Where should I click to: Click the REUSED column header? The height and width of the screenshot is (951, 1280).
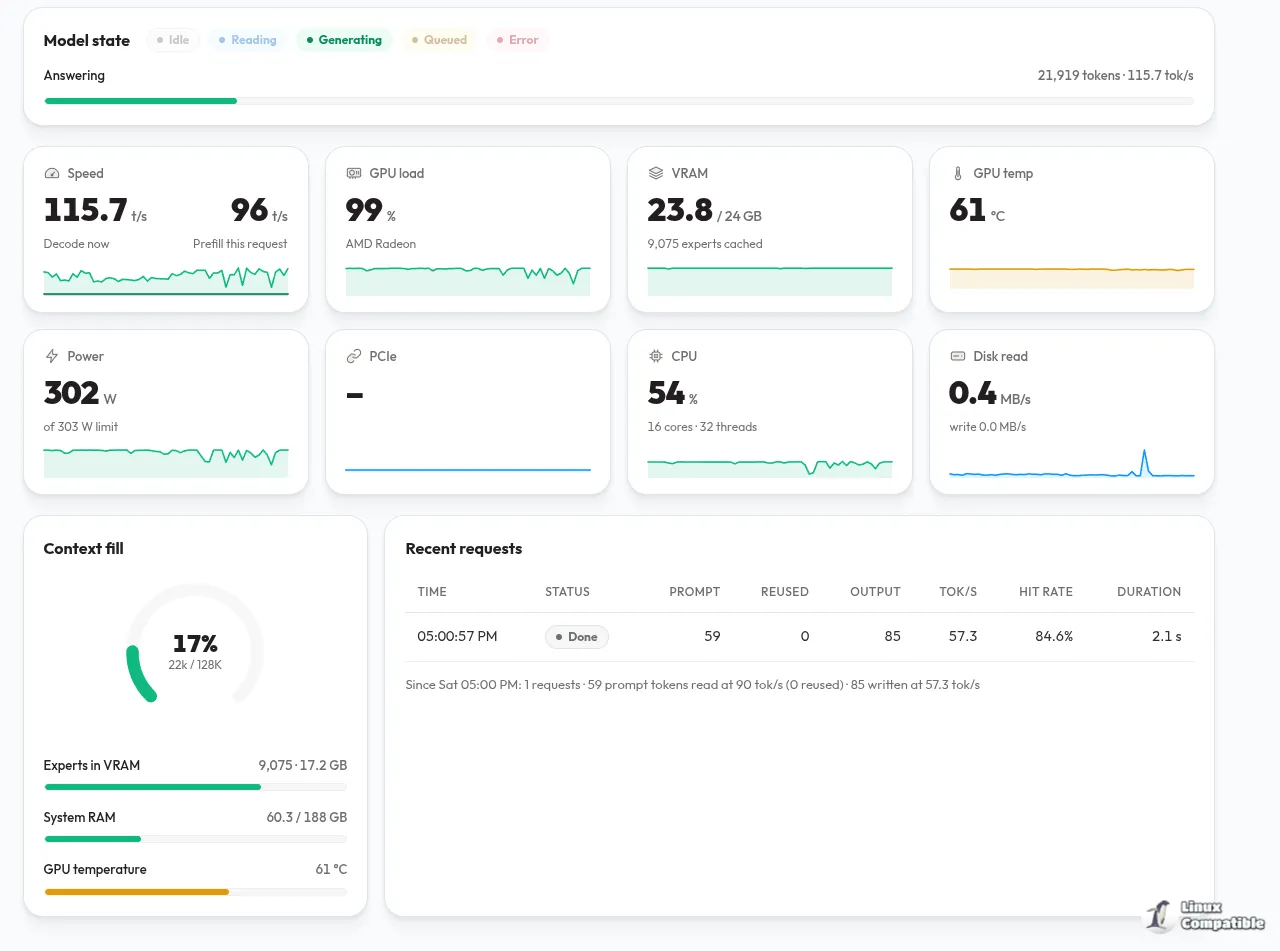[x=784, y=592]
